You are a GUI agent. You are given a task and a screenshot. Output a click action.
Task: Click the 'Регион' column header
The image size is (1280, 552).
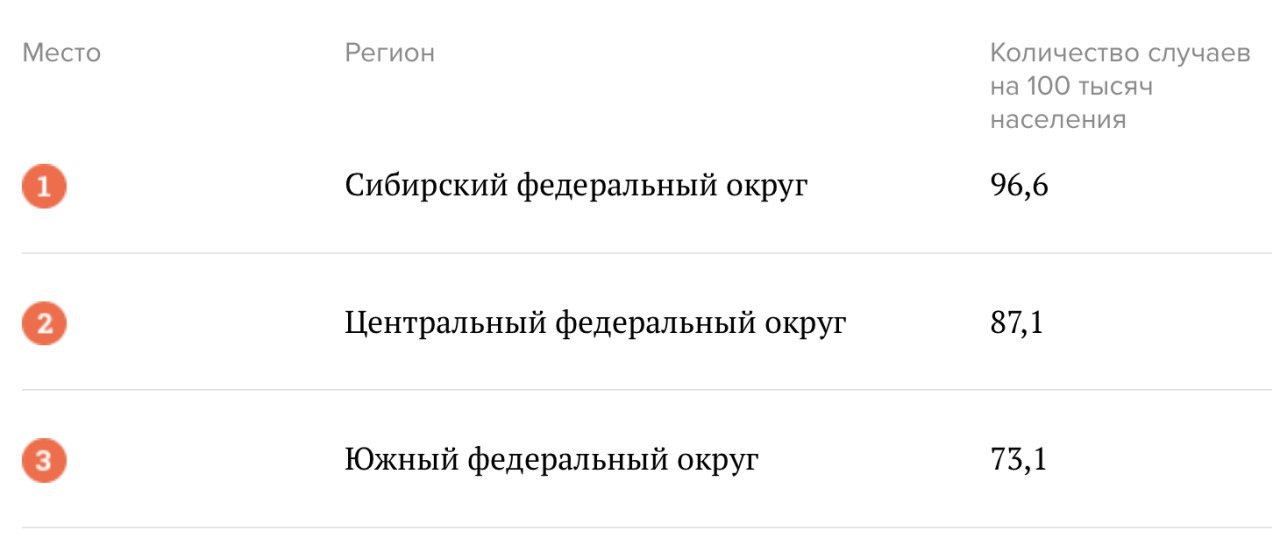390,53
